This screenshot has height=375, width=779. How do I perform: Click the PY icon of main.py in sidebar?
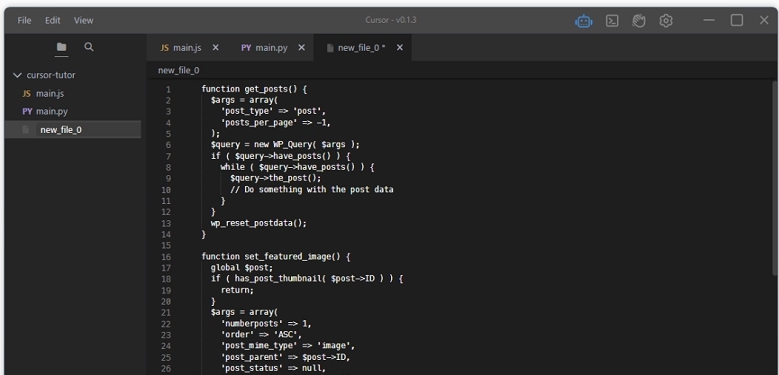[27, 111]
